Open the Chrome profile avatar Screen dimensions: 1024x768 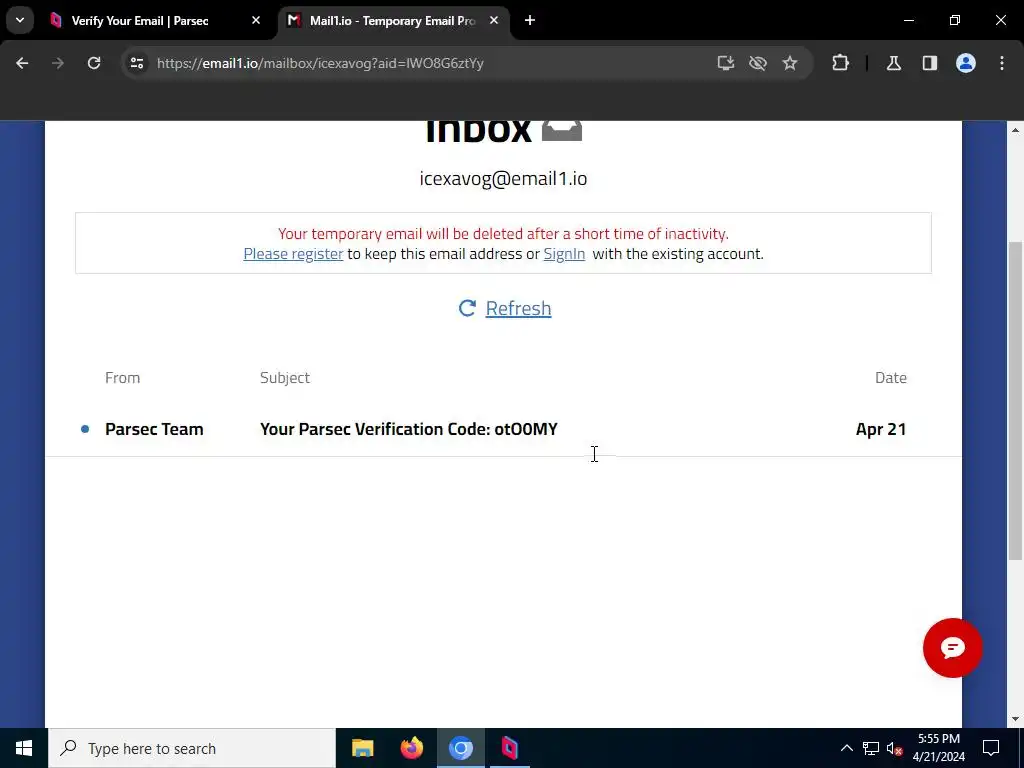pos(966,63)
